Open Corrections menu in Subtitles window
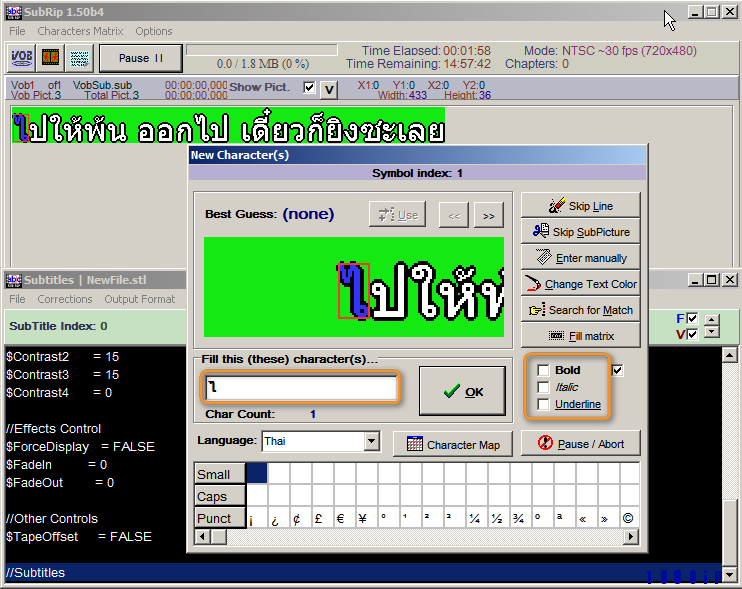The image size is (742, 589). pyautogui.click(x=65, y=299)
